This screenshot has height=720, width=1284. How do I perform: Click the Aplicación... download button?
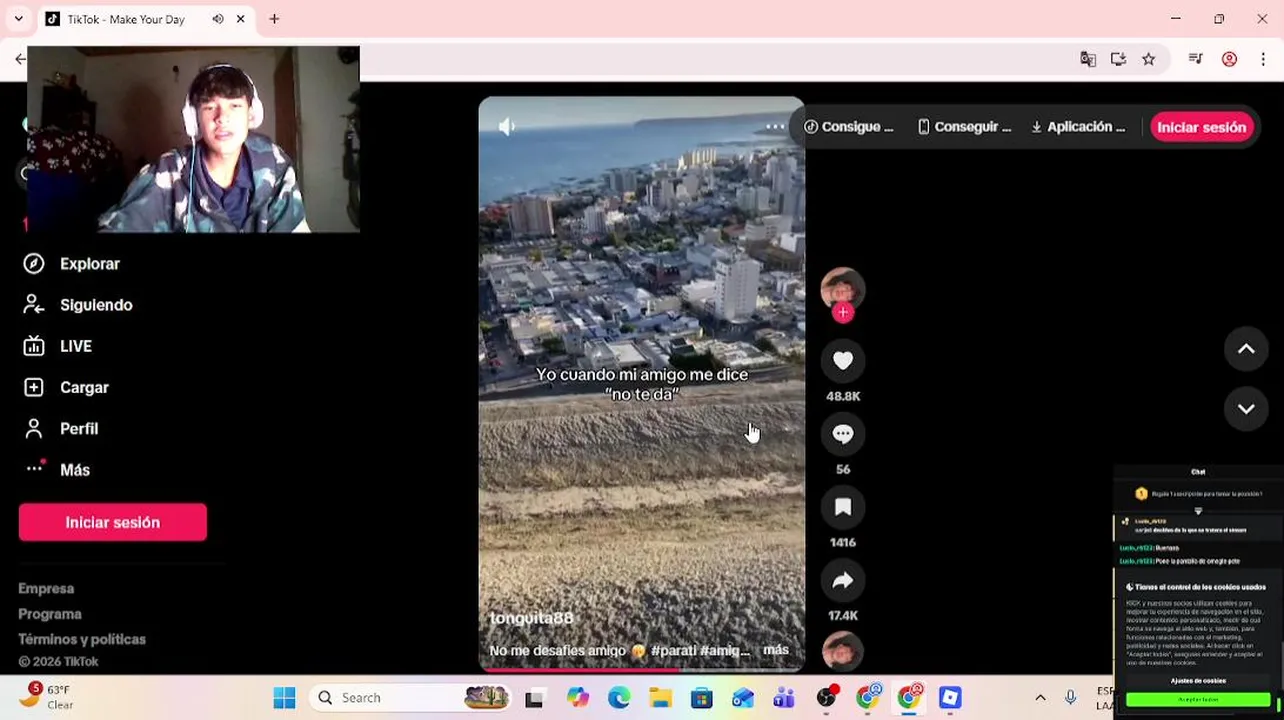1078,127
